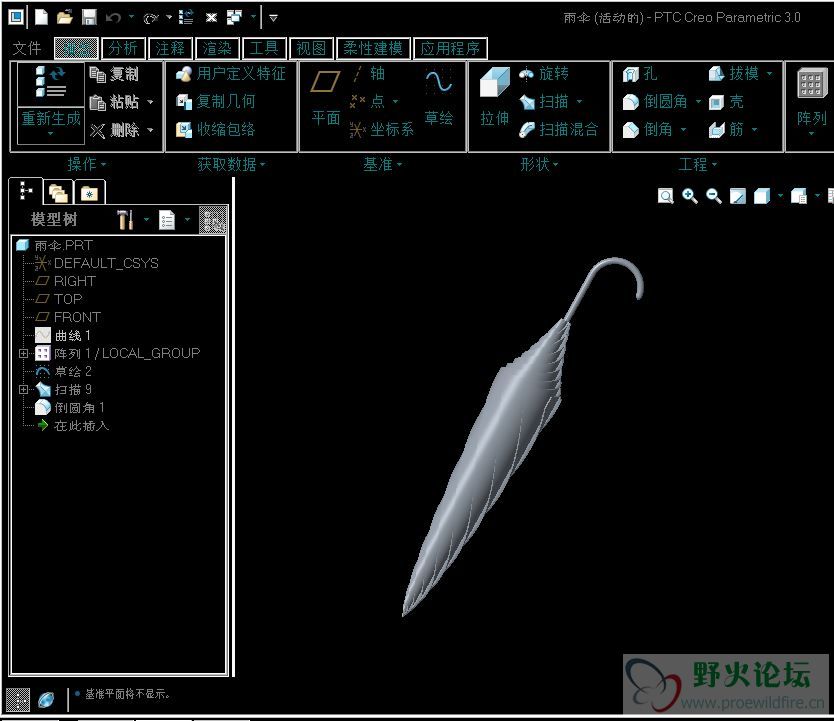
Task: Open the 文件 menu
Action: pyautogui.click(x=27, y=48)
